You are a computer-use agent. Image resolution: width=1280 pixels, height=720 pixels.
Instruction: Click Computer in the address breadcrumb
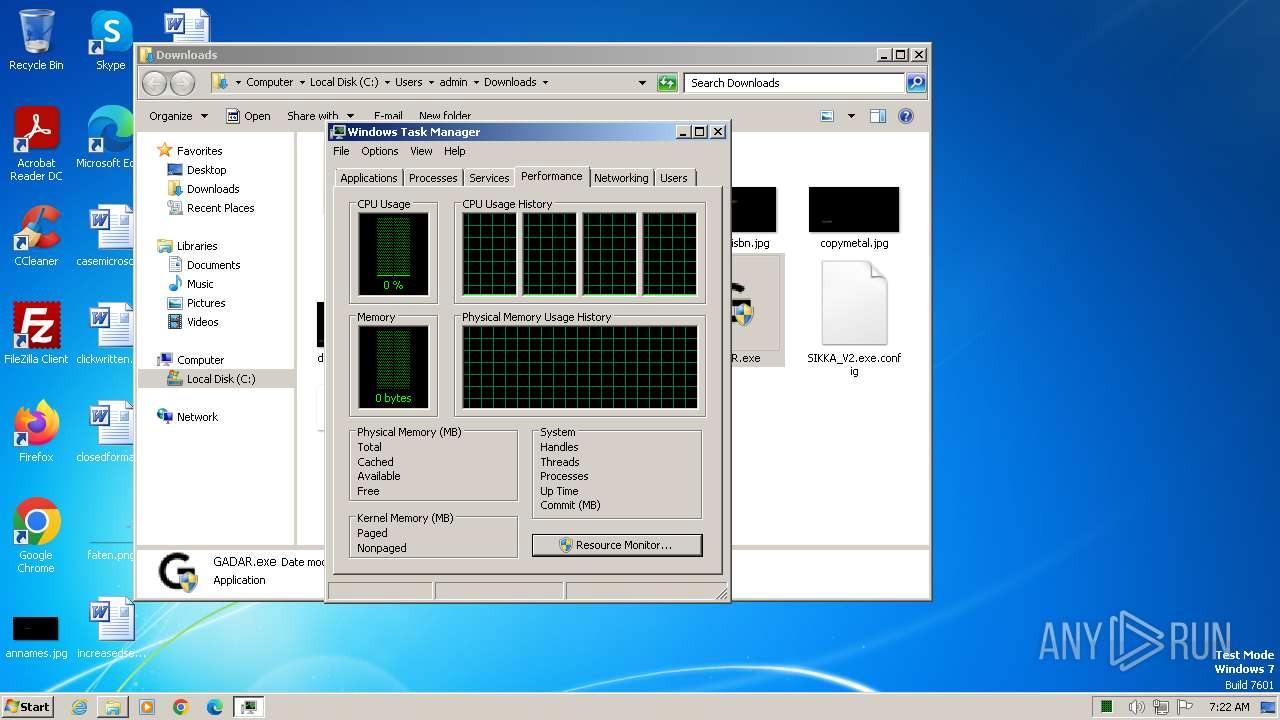point(270,83)
